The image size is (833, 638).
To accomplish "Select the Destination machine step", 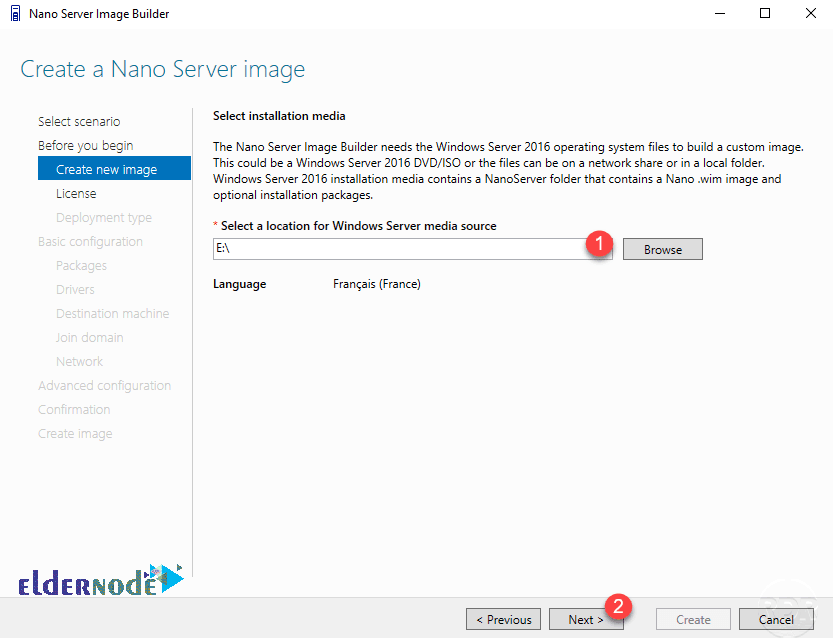I will [112, 313].
